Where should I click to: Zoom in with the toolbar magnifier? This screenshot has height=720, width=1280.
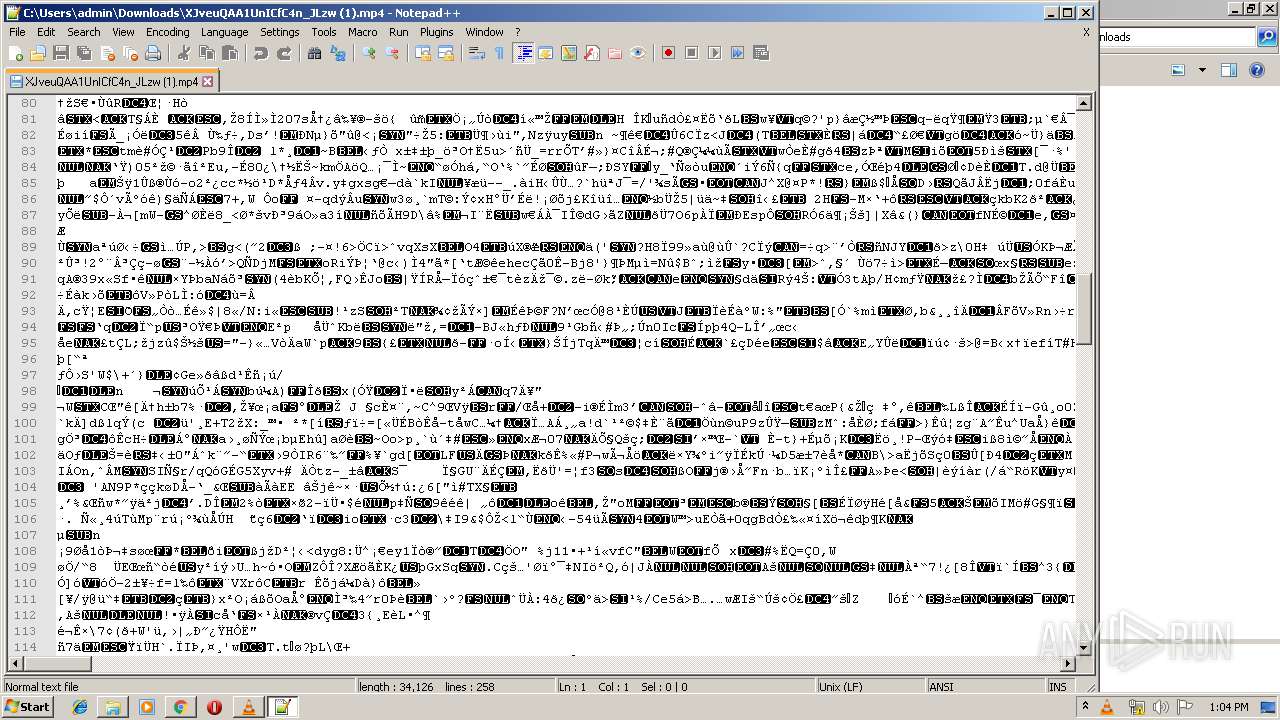368,53
